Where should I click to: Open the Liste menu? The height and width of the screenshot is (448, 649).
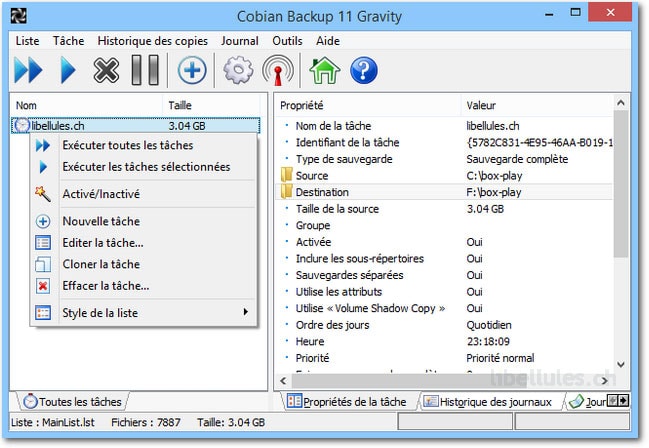pyautogui.click(x=27, y=41)
